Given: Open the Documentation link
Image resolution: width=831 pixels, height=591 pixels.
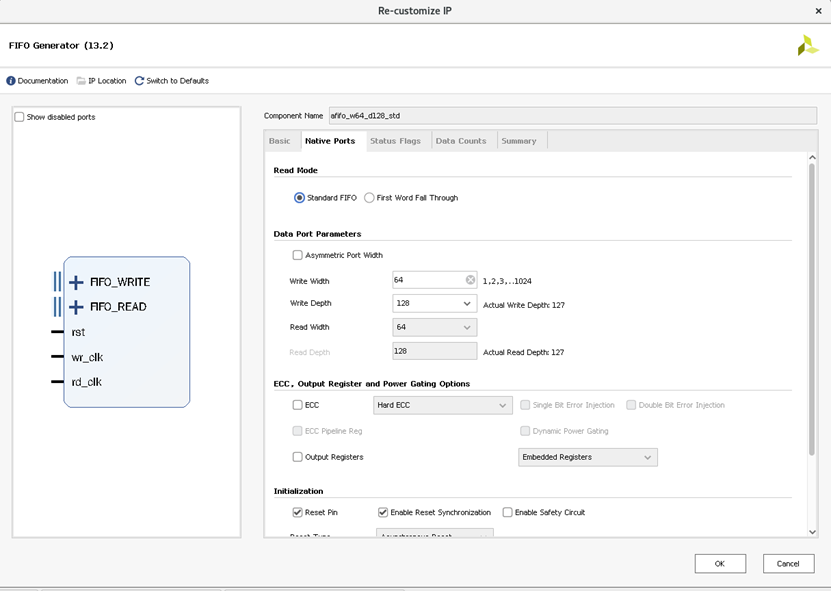Looking at the screenshot, I should point(43,81).
